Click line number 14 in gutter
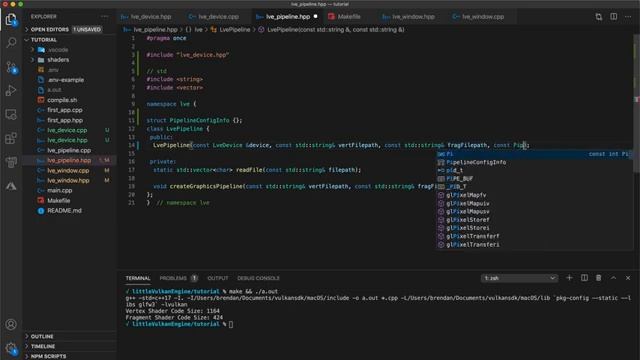Screen dimensions: 640x360 (x=131, y=145)
